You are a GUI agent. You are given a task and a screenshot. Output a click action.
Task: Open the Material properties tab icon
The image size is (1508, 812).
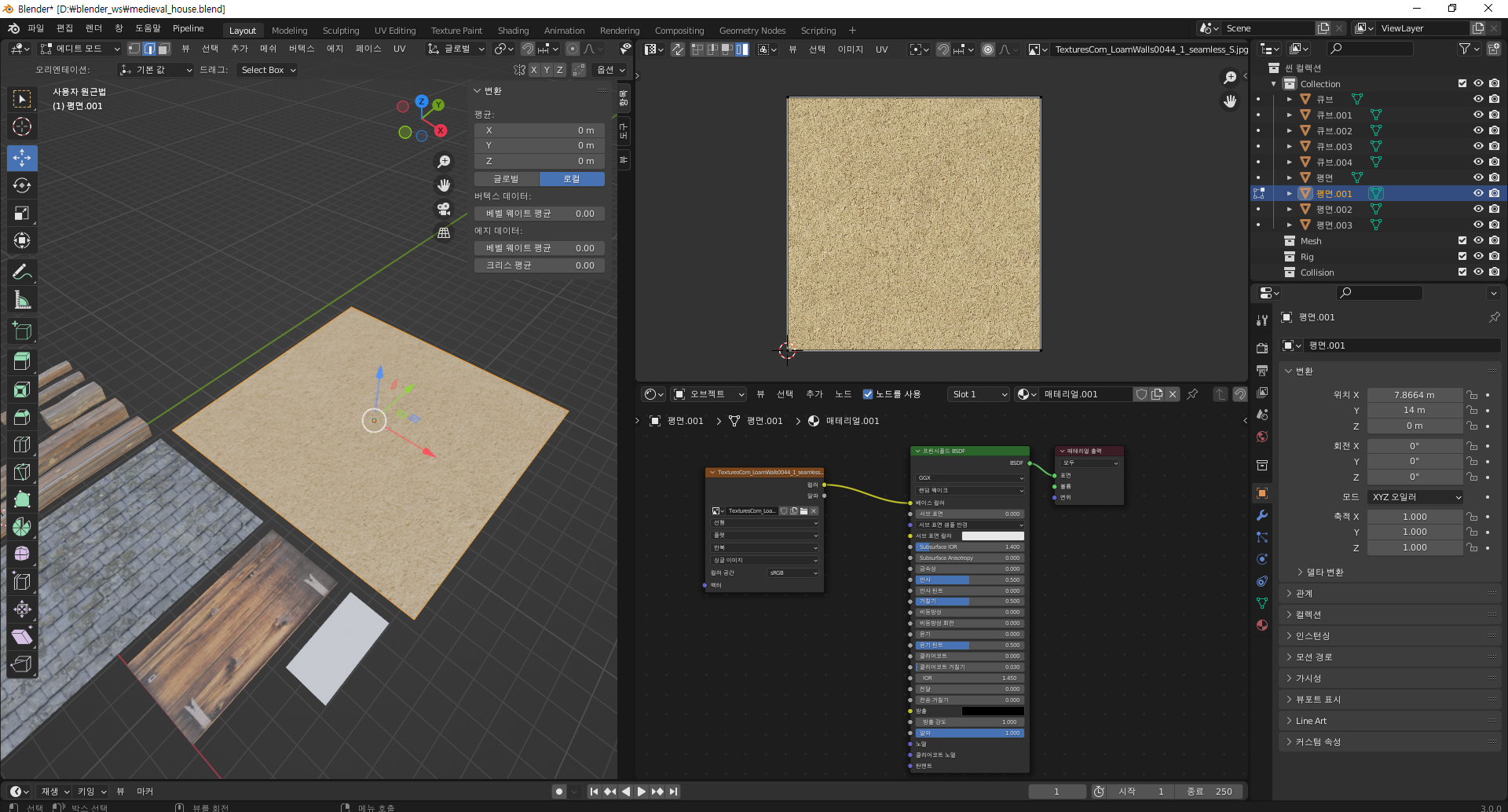coord(1262,625)
